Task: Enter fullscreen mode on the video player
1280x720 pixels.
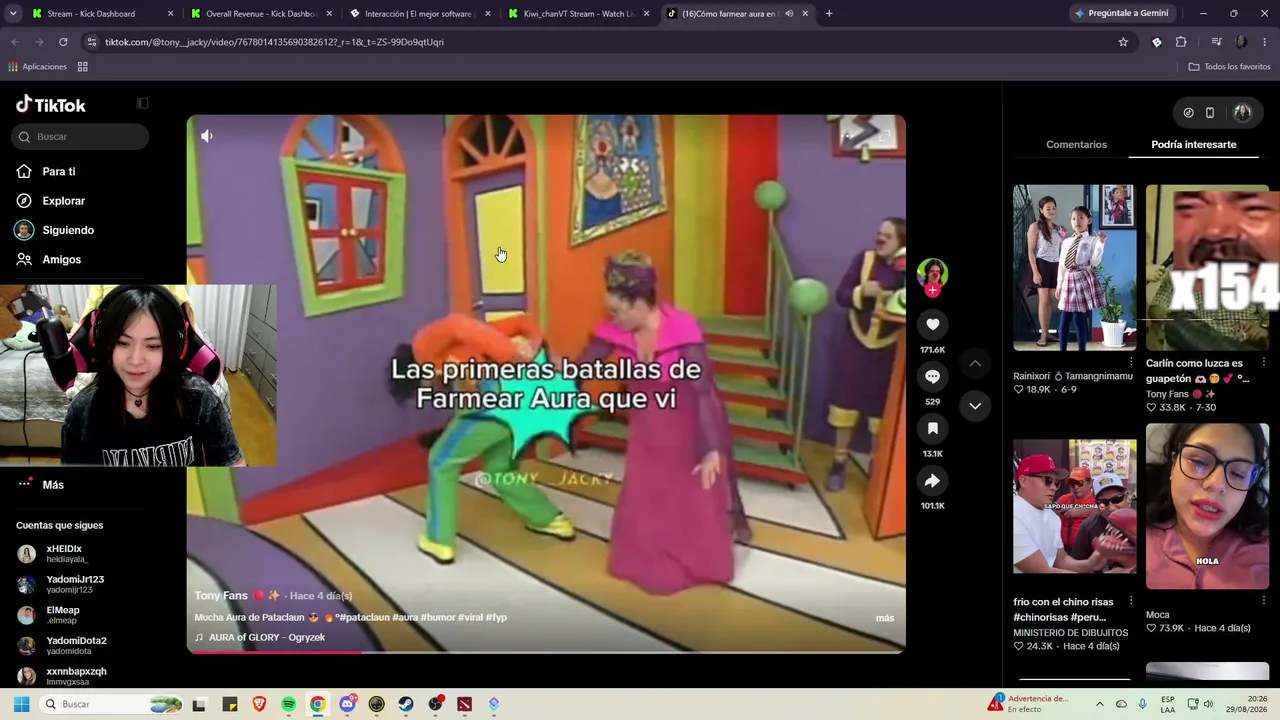Action: [884, 136]
